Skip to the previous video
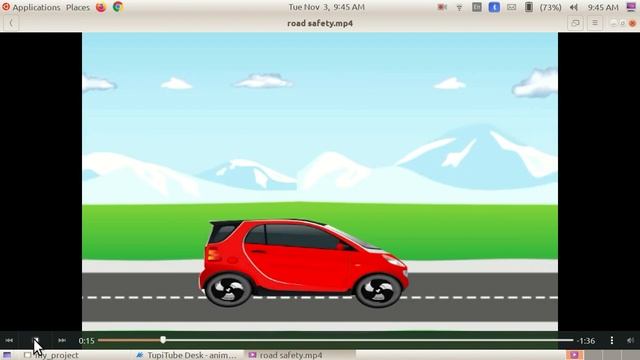Image resolution: width=640 pixels, height=360 pixels. point(9,340)
